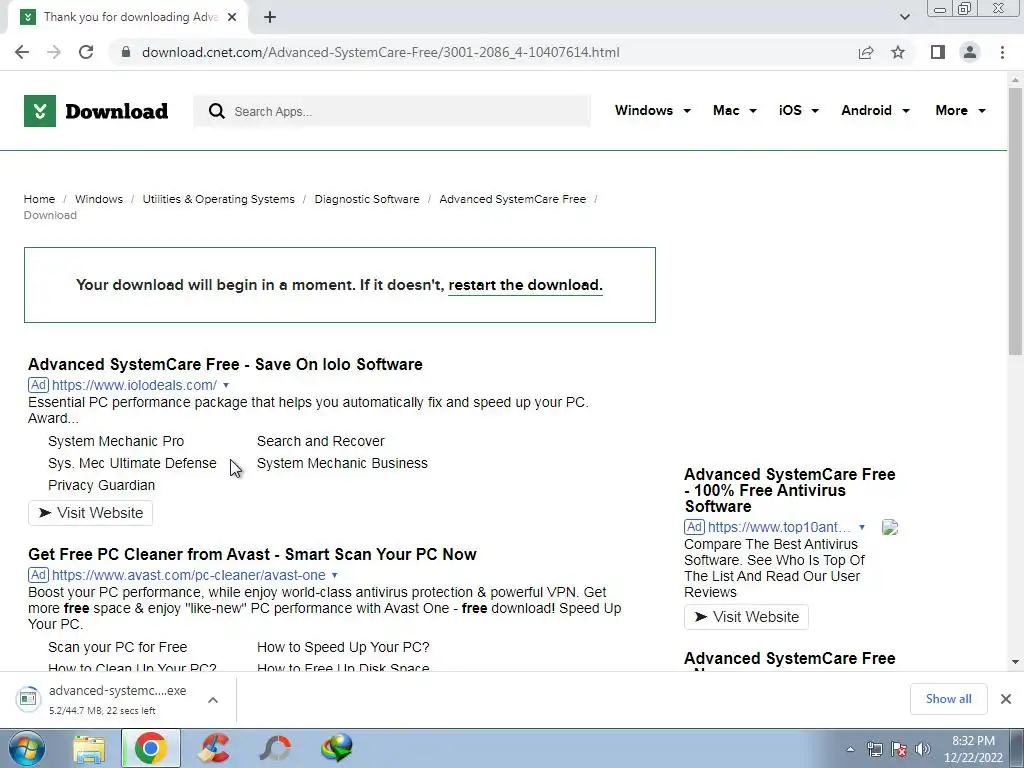Click the scrollbar down arrow
Screen dimensions: 1024x768
coord(1015,662)
